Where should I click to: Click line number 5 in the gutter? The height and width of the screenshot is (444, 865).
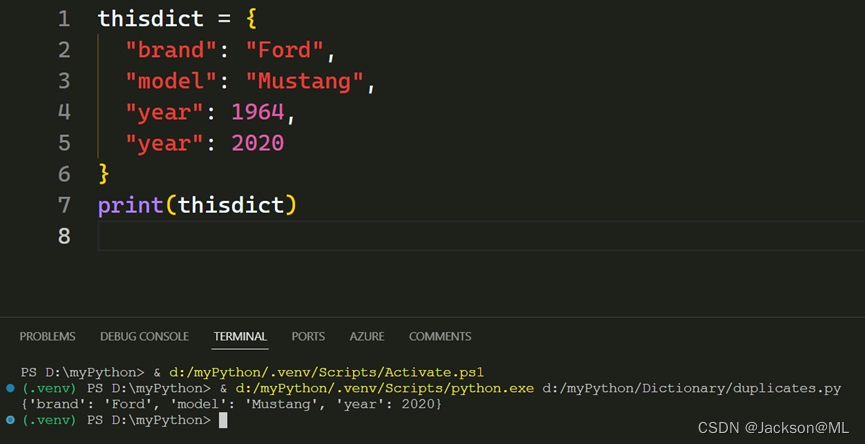[64, 143]
